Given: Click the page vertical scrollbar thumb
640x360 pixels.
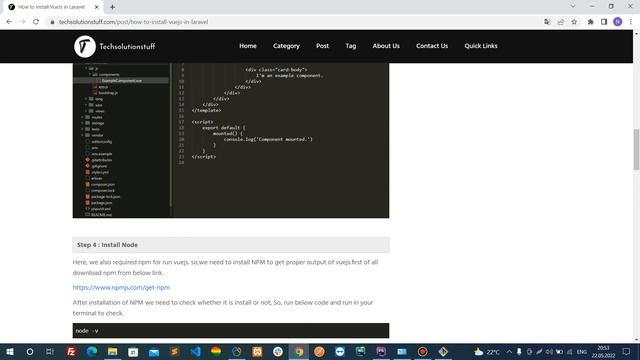Looking at the screenshot, I should point(636,149).
